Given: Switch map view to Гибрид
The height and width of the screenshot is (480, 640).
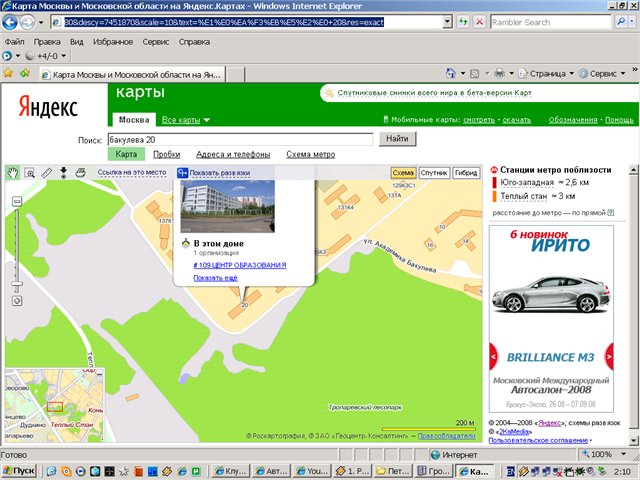Looking at the screenshot, I should (466, 173).
